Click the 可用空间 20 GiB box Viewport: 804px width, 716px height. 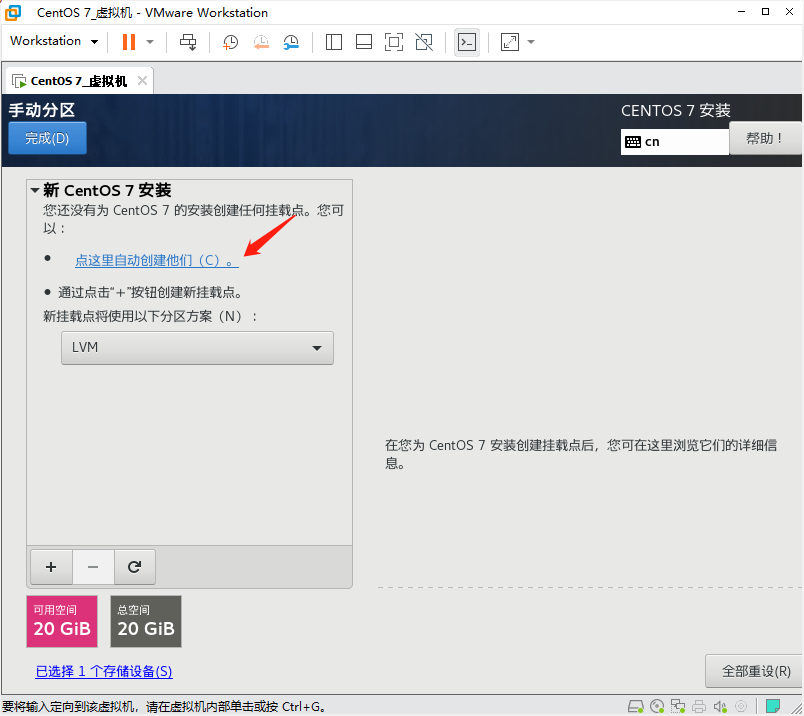point(62,621)
